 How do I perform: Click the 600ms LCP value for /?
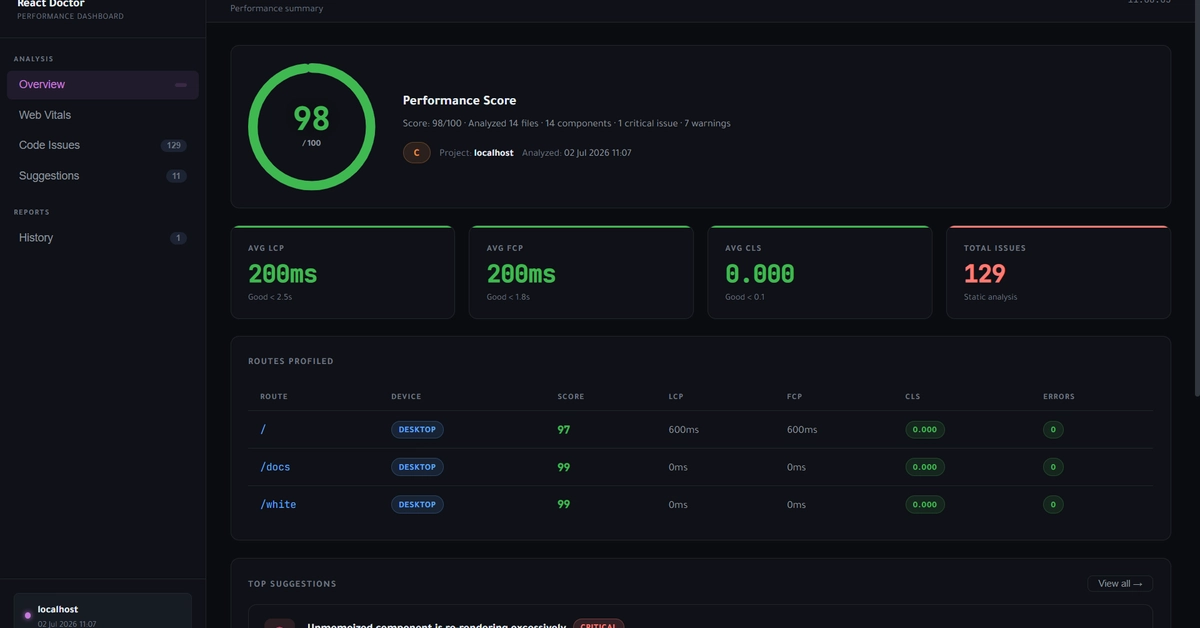[x=684, y=430]
